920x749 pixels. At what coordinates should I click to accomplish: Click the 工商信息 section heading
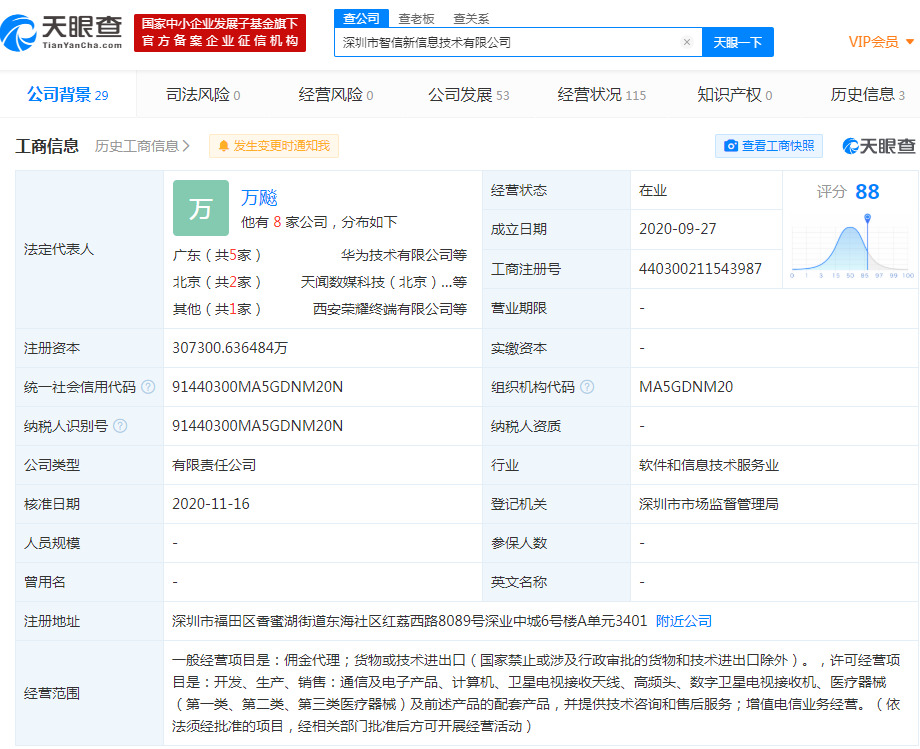tap(47, 146)
